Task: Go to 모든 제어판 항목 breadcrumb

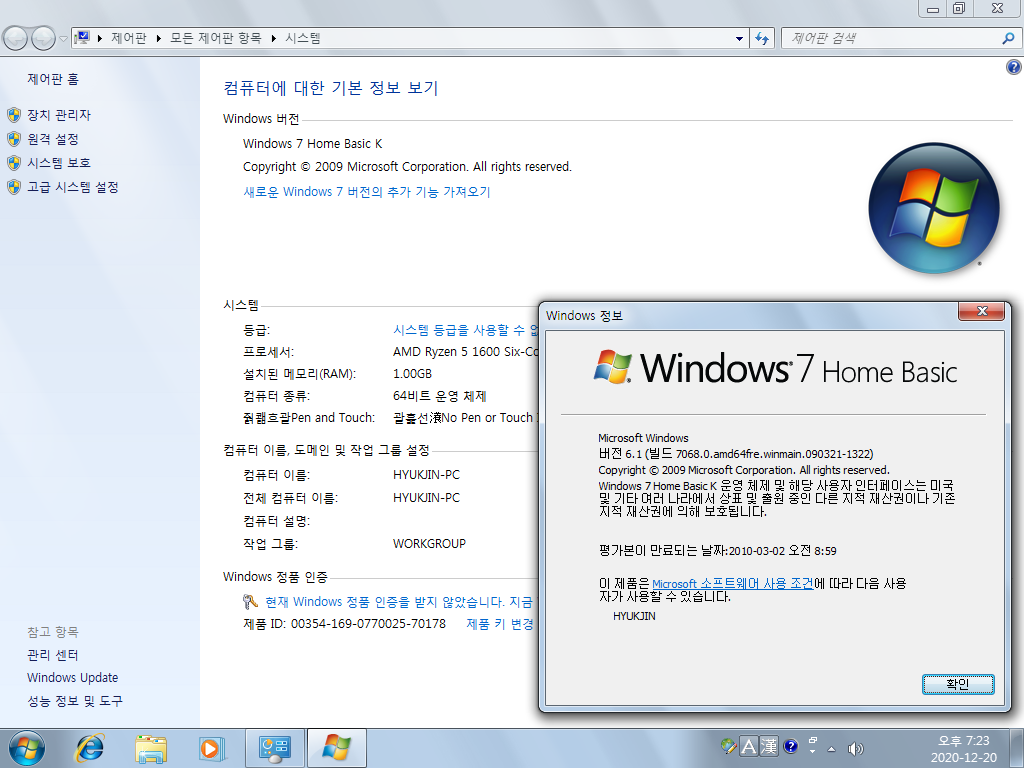Action: [x=216, y=38]
